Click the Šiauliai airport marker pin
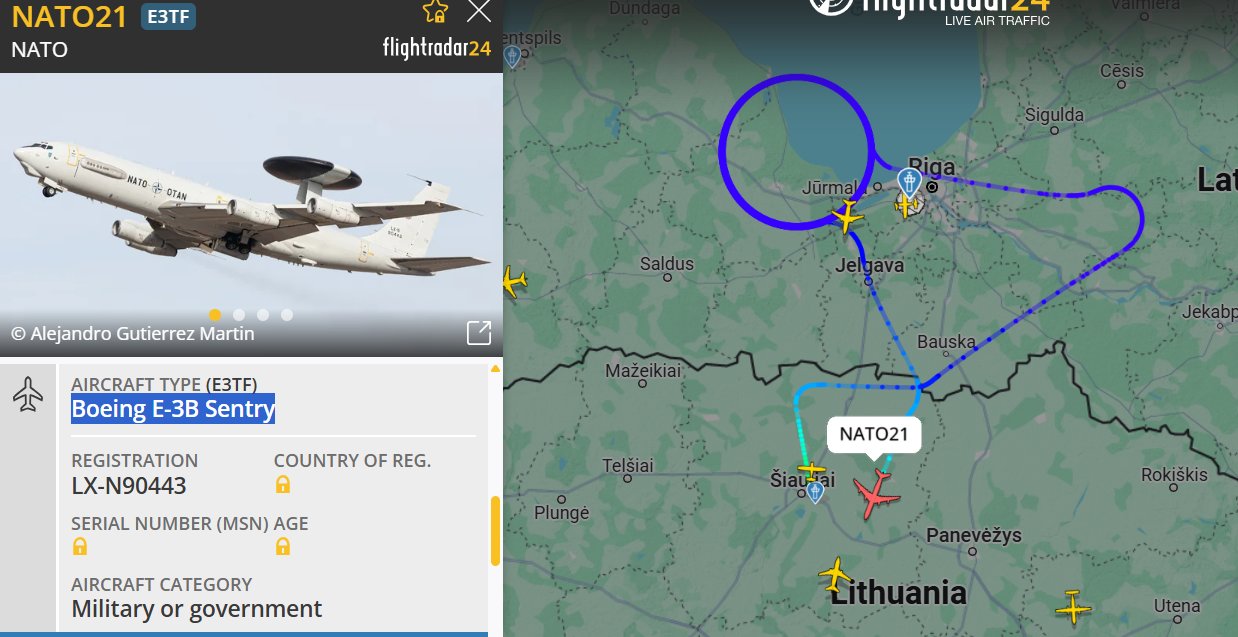The image size is (1238, 637). coord(815,491)
